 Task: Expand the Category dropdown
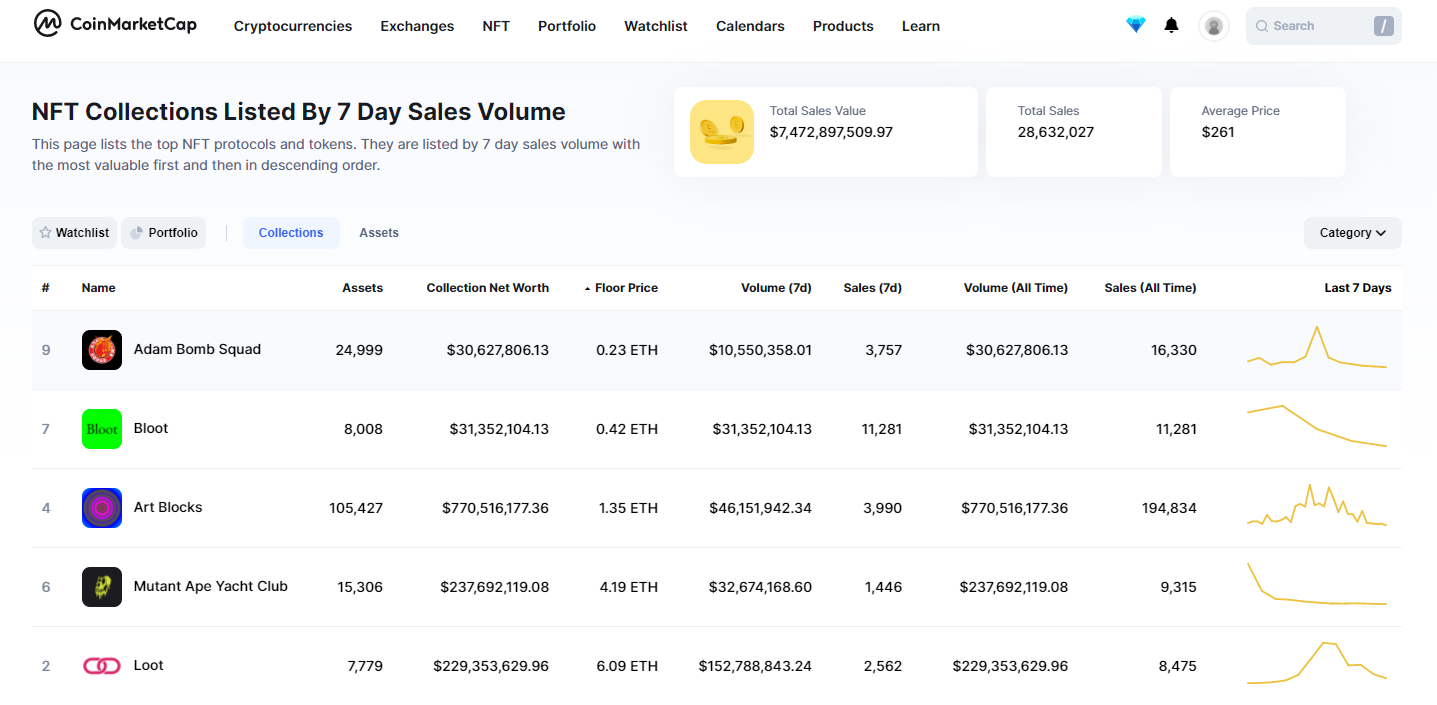click(x=1352, y=233)
